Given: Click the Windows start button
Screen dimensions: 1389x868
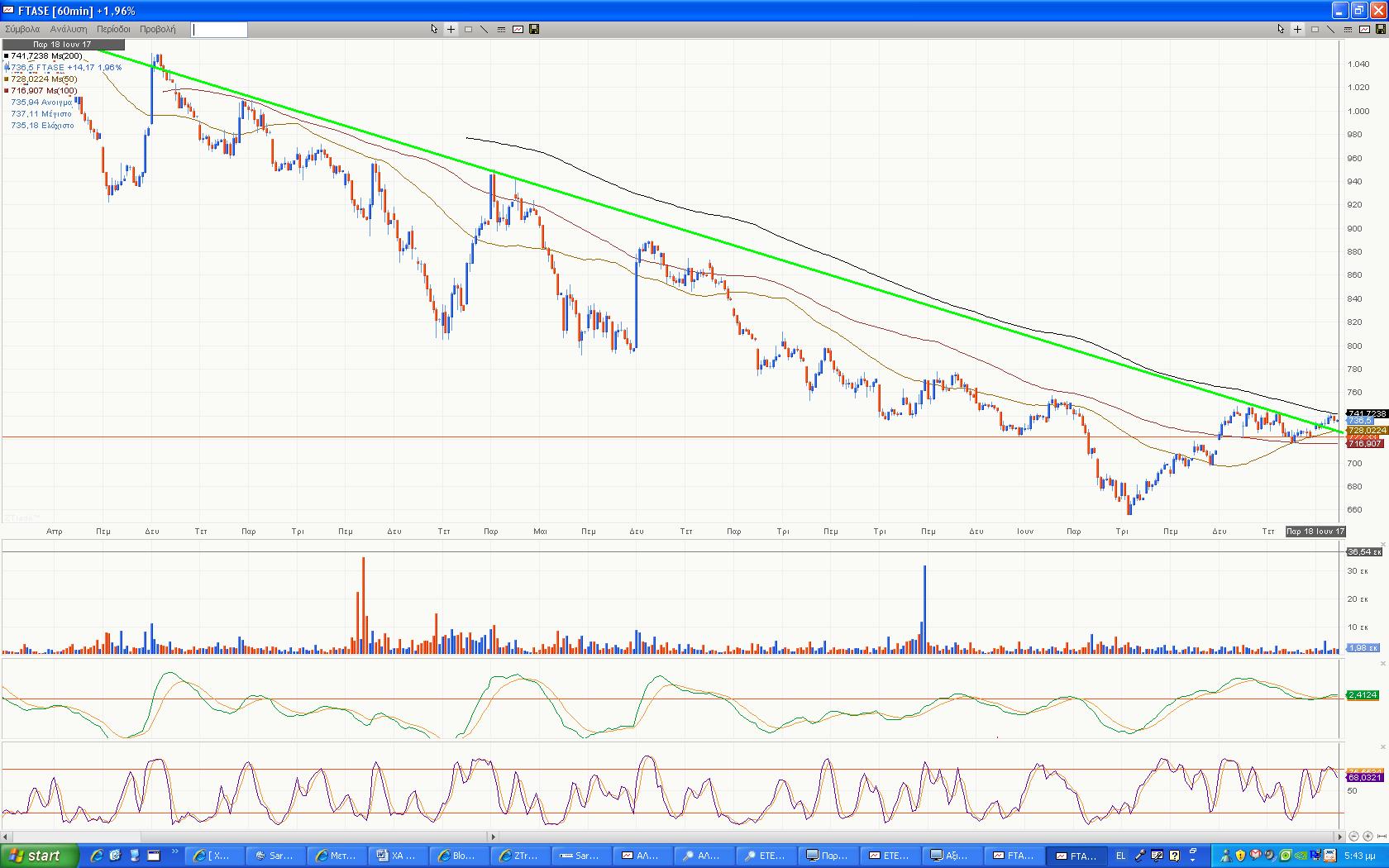Looking at the screenshot, I should pos(39,856).
